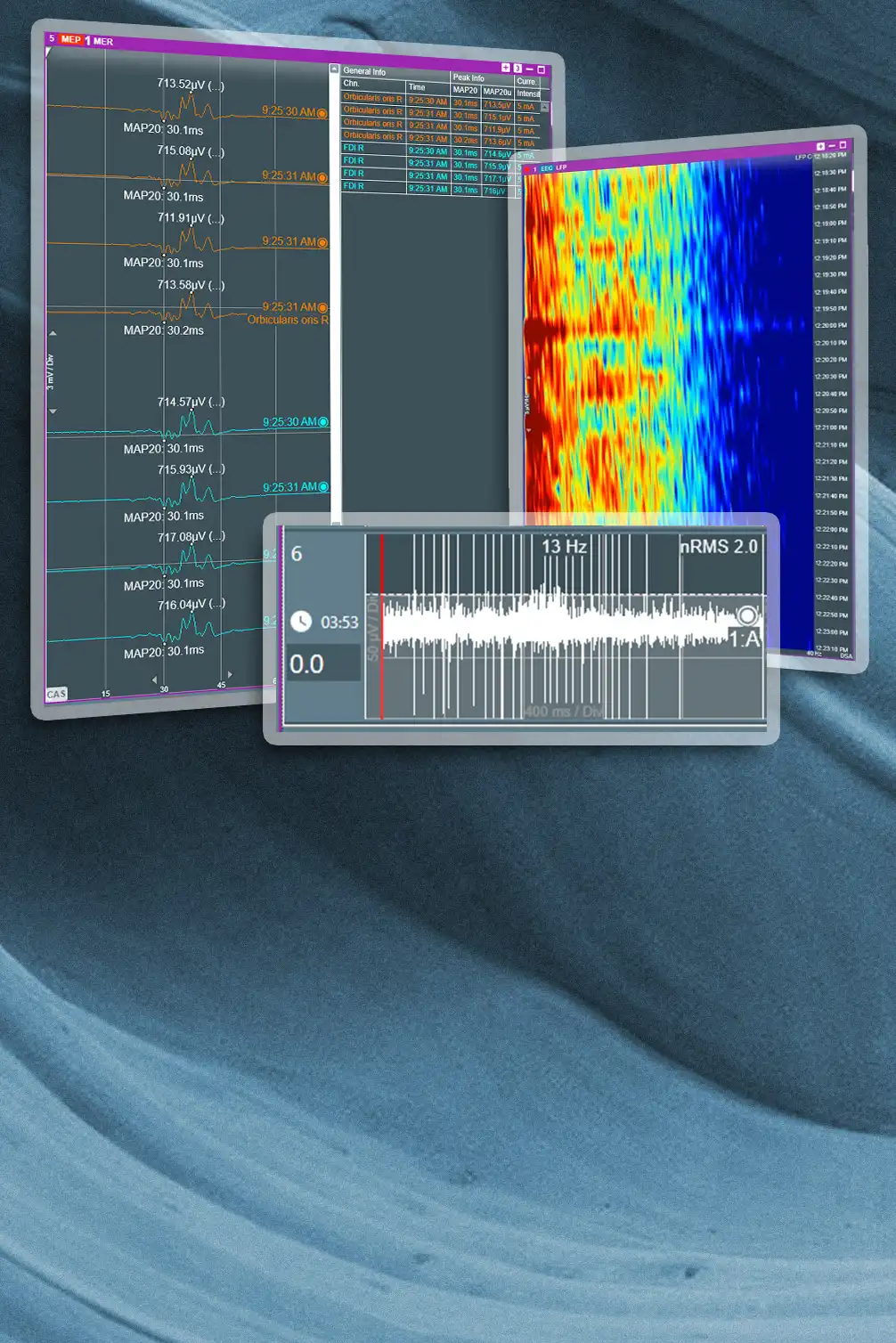Click the red cursor line in MER recording
This screenshot has width=896, height=1343.
pyautogui.click(x=382, y=623)
